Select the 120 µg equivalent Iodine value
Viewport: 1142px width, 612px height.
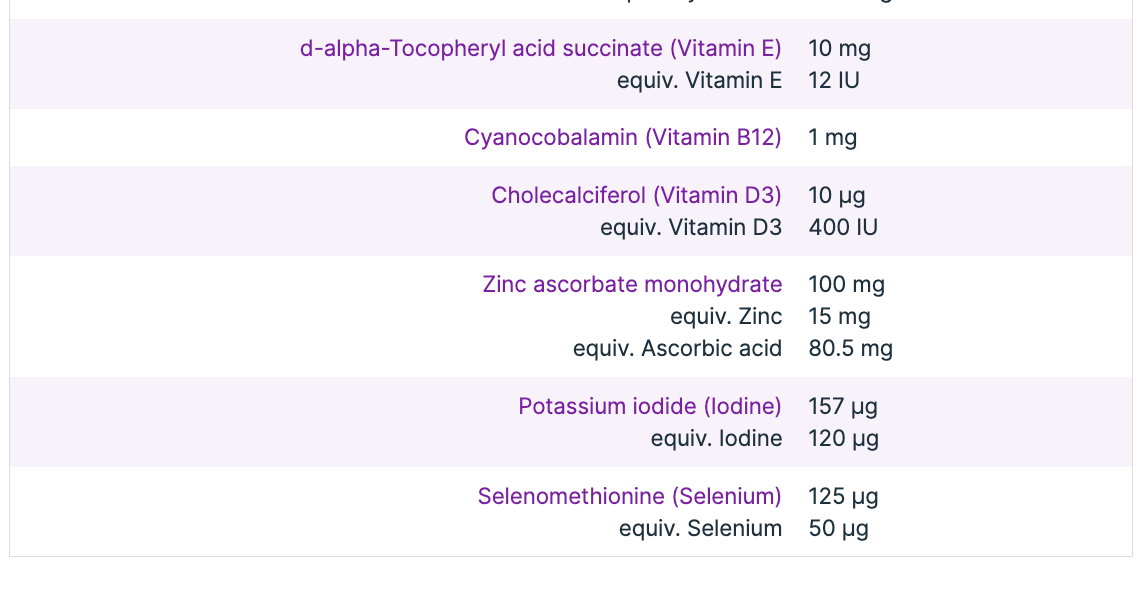pyautogui.click(x=843, y=438)
